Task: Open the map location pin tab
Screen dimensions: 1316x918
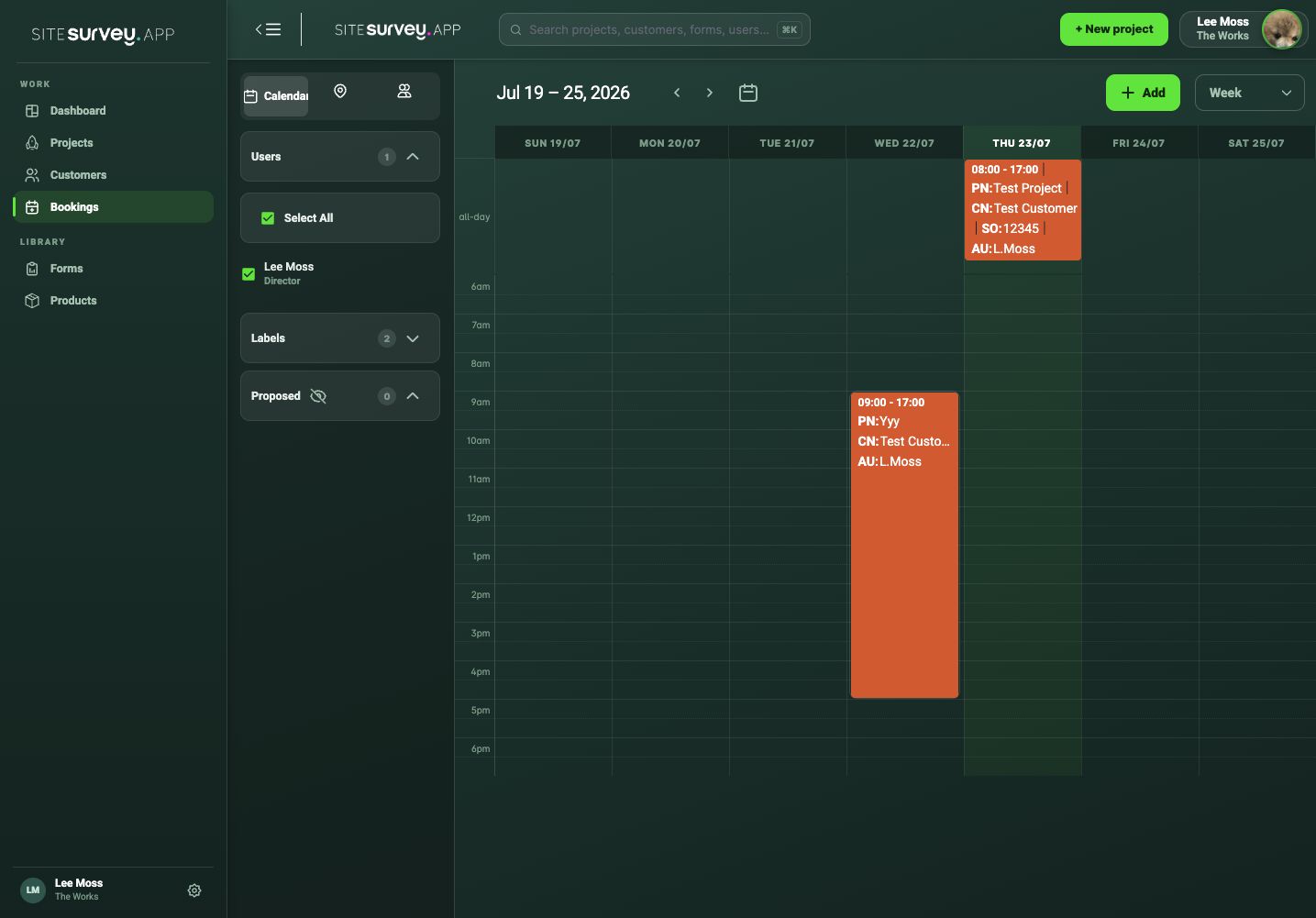Action: 340,92
